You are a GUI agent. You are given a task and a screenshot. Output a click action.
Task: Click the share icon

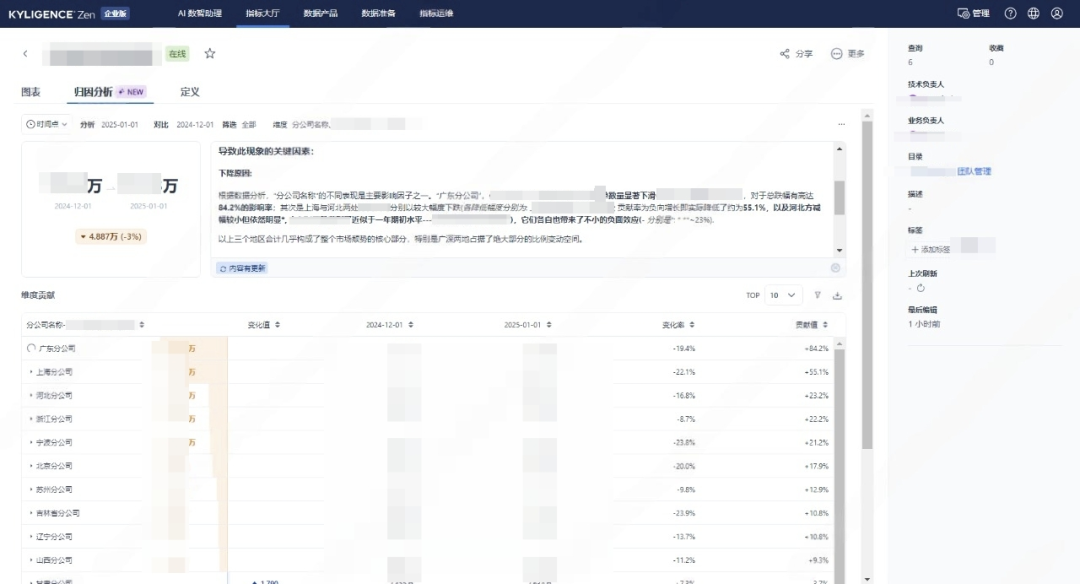[x=785, y=54]
